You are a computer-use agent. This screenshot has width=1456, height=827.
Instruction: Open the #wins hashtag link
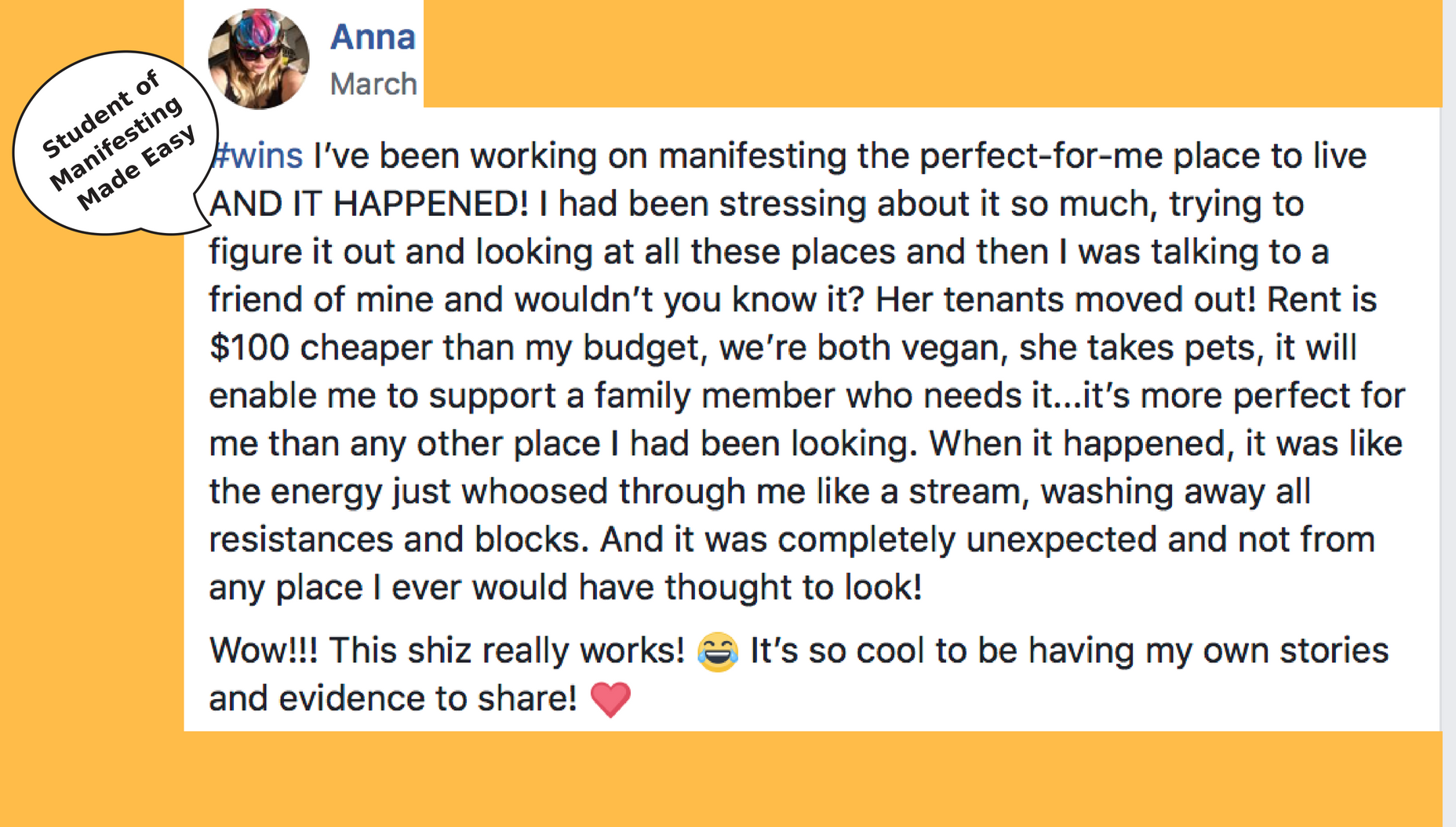tap(258, 155)
